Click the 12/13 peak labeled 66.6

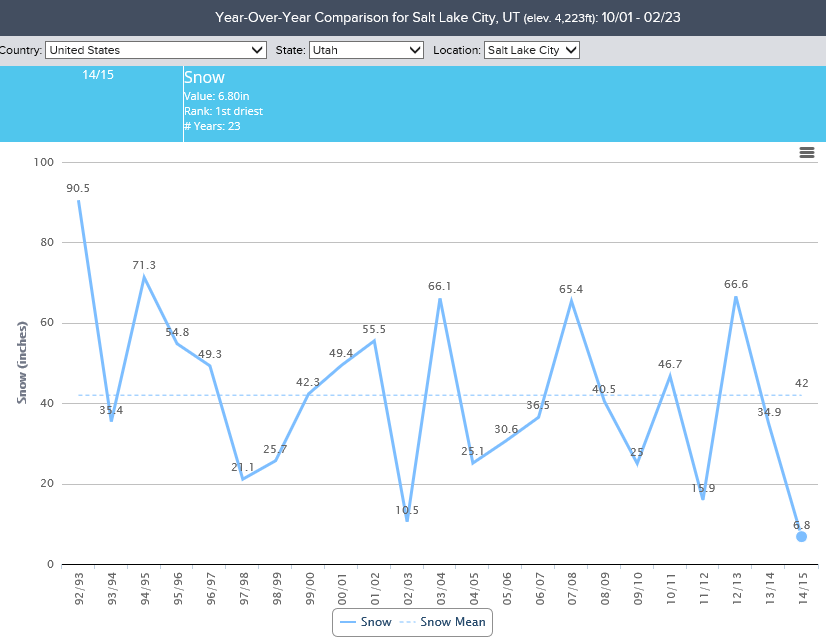tap(736, 296)
